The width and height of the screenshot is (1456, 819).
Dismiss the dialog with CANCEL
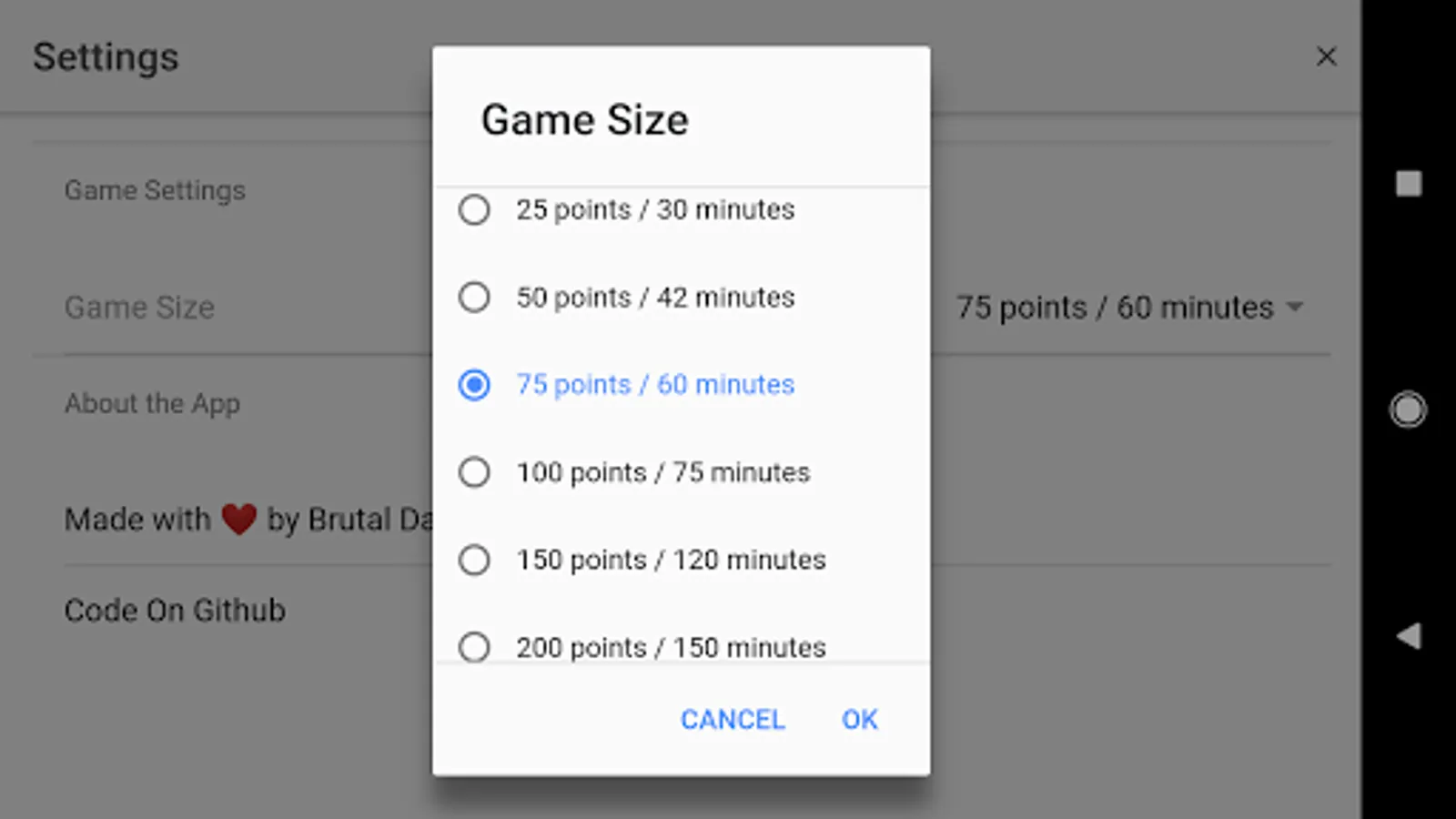(733, 719)
